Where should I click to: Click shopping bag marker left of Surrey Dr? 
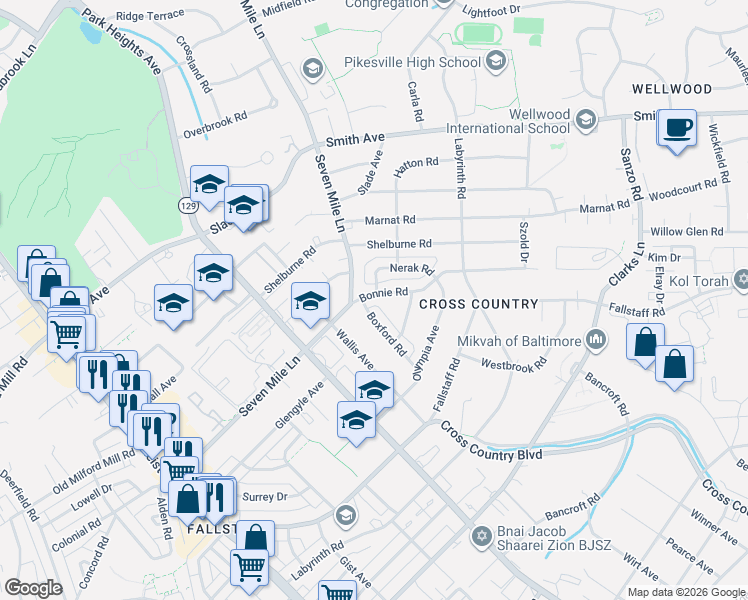187,499
